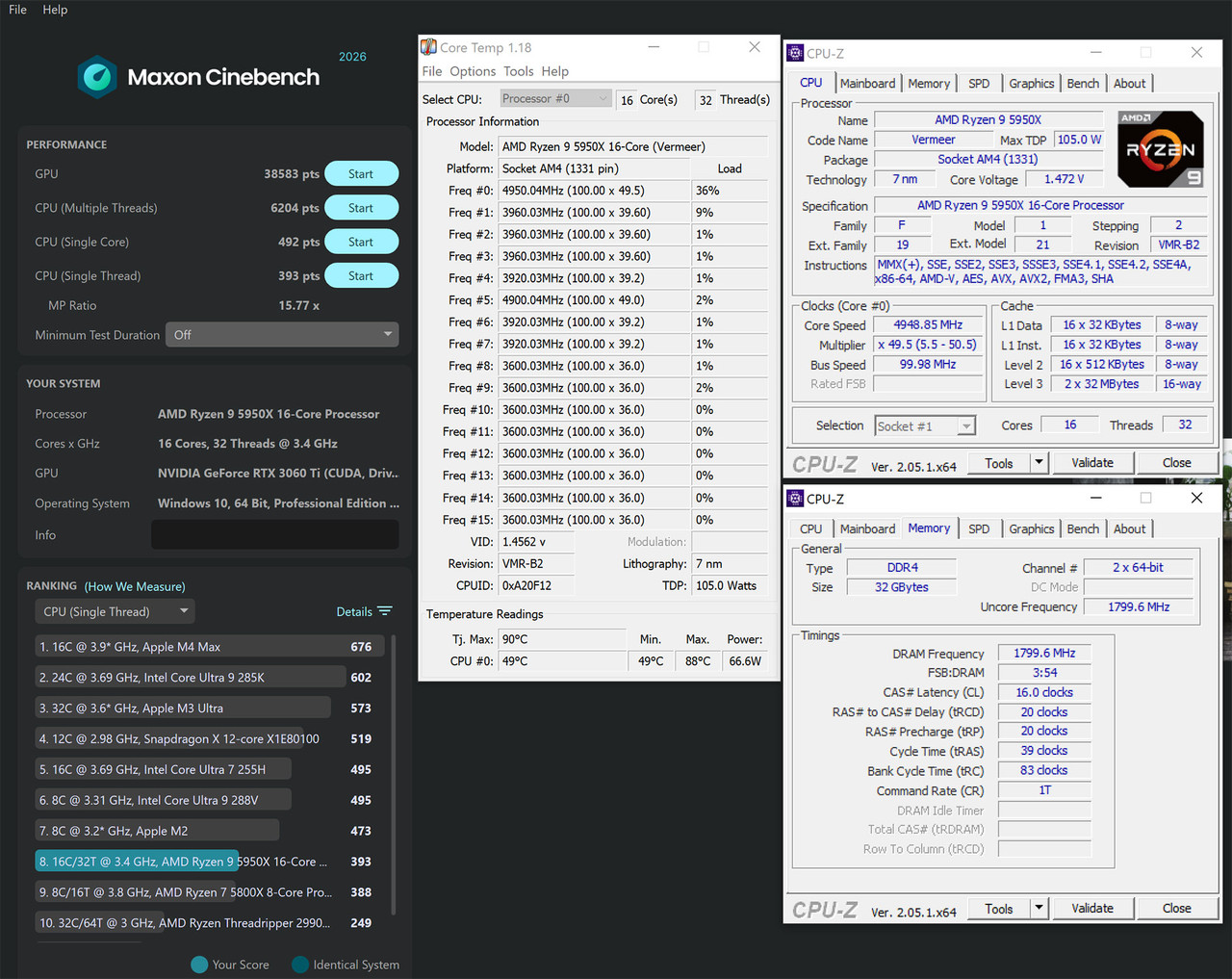Click the Tj. Max 90°C field
This screenshot has width=1232, height=979.
point(562,639)
